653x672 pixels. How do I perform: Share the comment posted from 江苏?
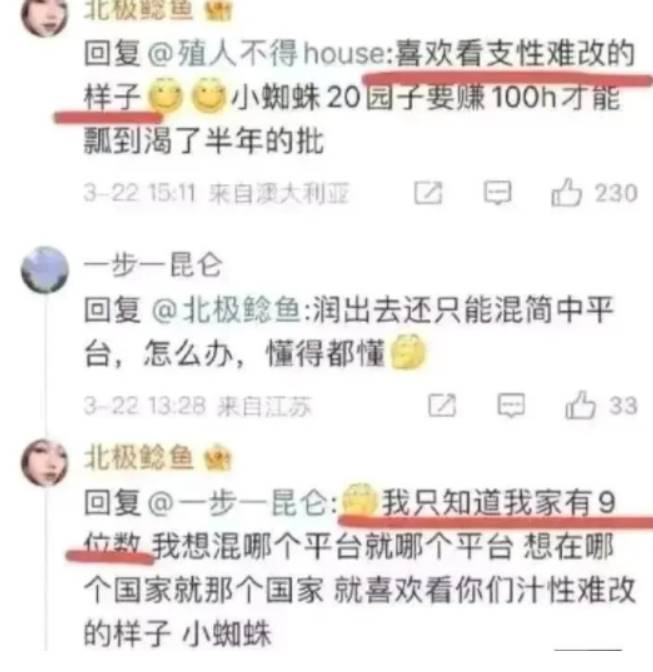[442, 405]
